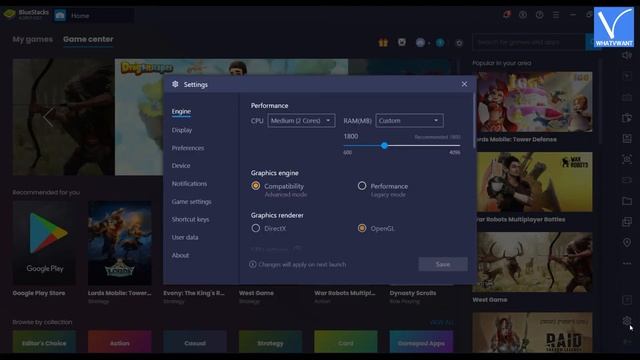This screenshot has width=640, height=360.
Task: Click the search games and apps field
Action: [529, 42]
